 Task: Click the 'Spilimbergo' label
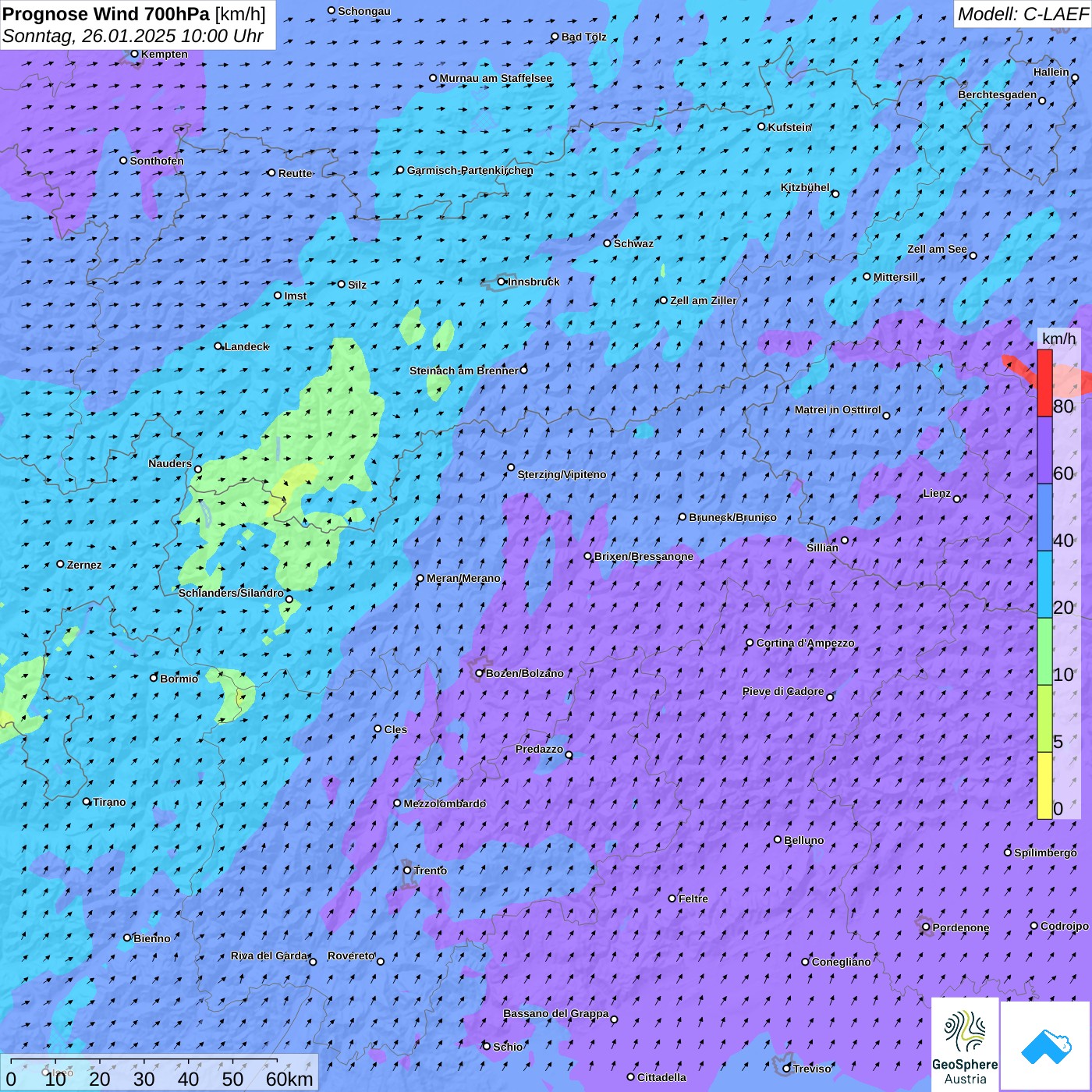(1045, 853)
